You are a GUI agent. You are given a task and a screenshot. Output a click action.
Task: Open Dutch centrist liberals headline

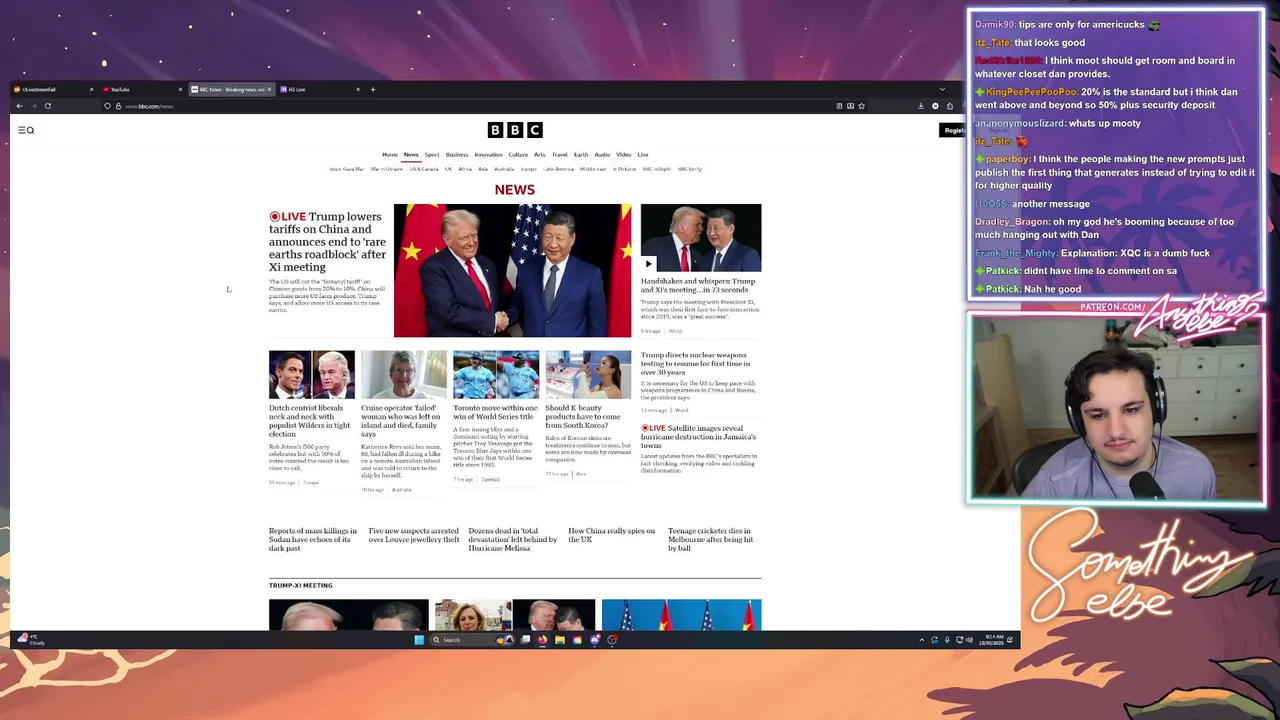pos(311,421)
